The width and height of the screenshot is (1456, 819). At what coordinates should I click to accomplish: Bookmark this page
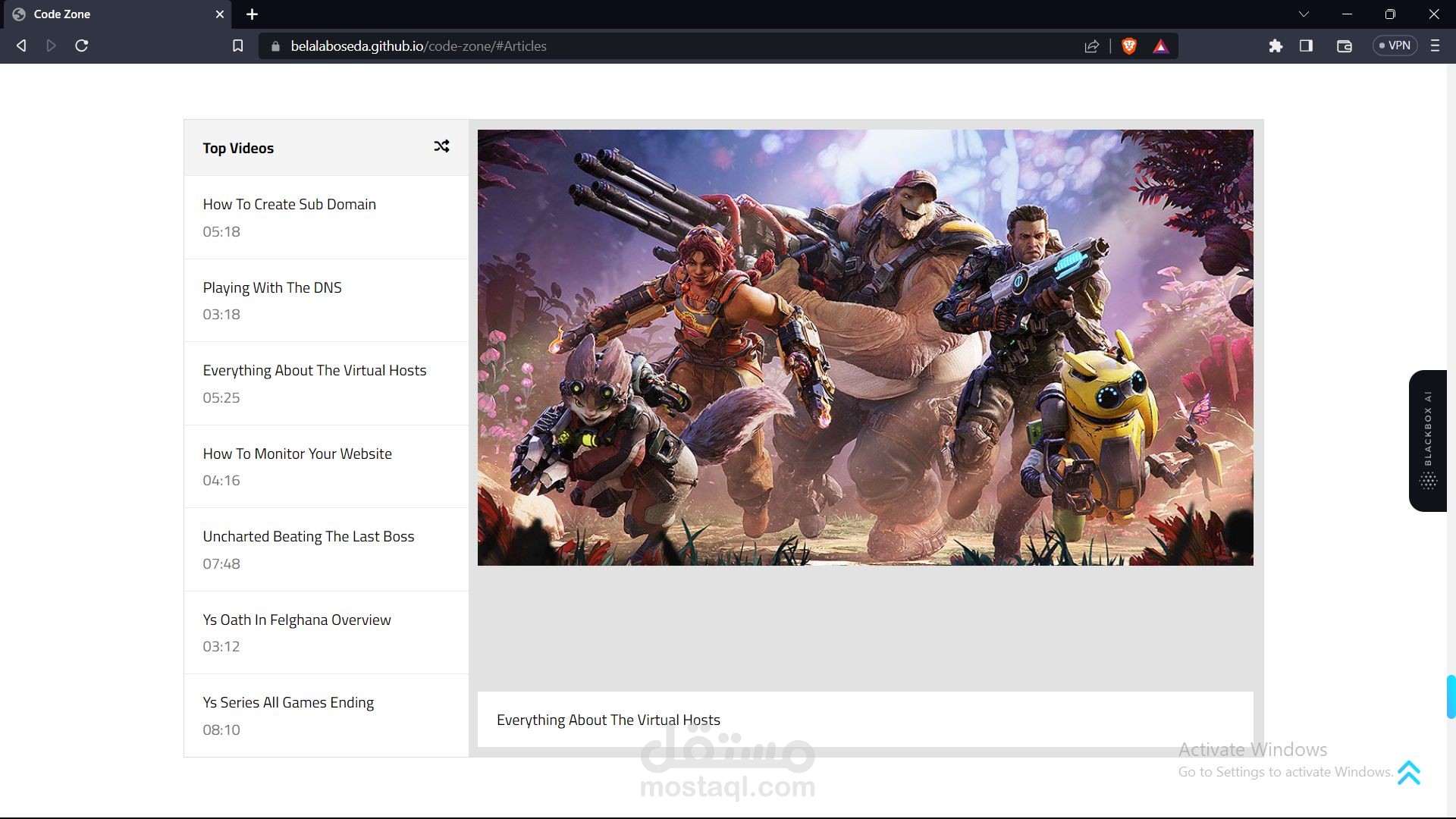tap(237, 45)
